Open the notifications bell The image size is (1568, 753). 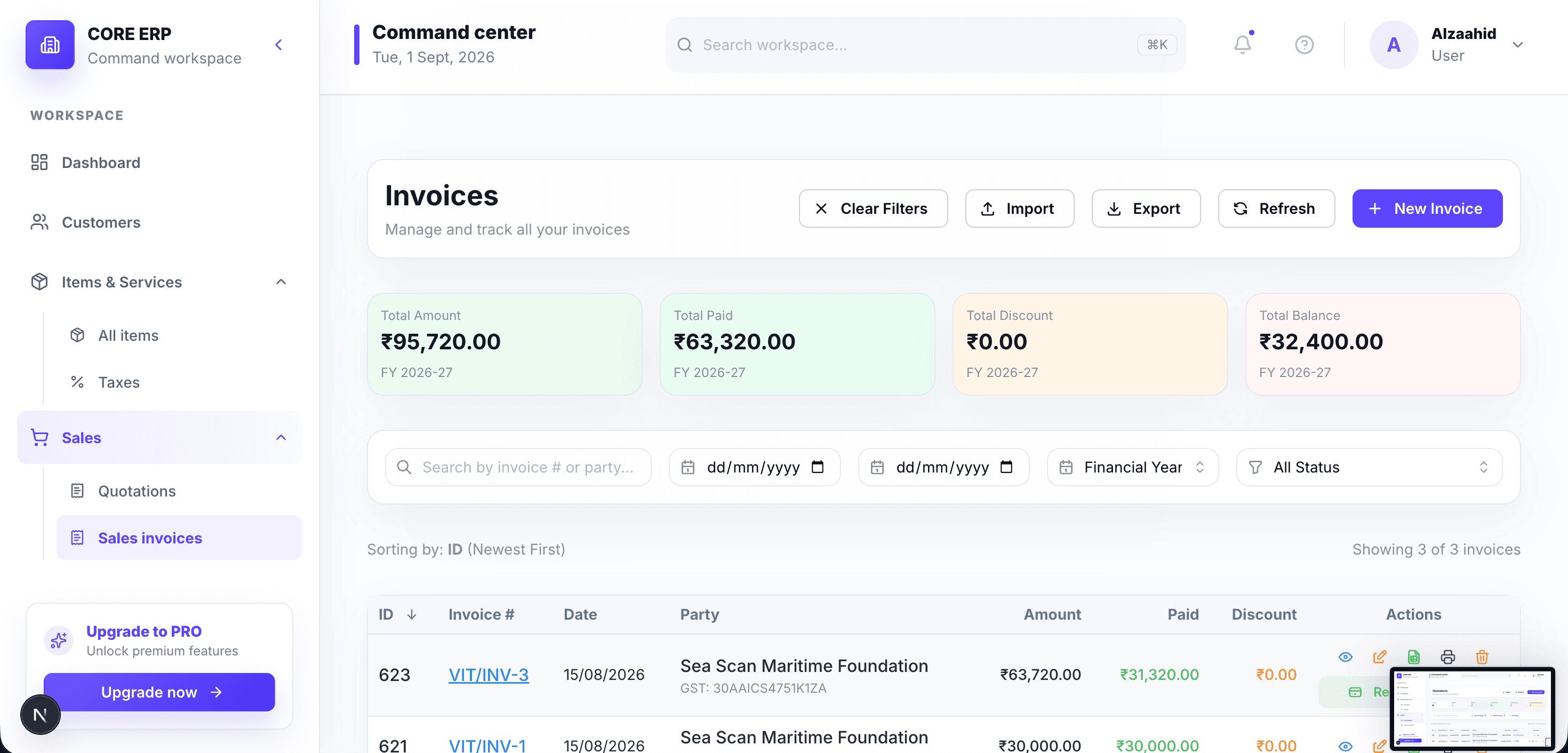[1242, 44]
